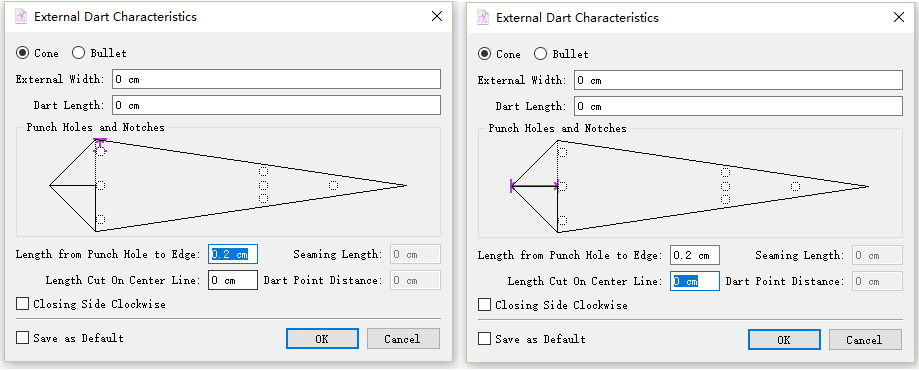This screenshot has width=919, height=370.
Task: Click OK button in left dialog
Action: pyautogui.click(x=322, y=338)
